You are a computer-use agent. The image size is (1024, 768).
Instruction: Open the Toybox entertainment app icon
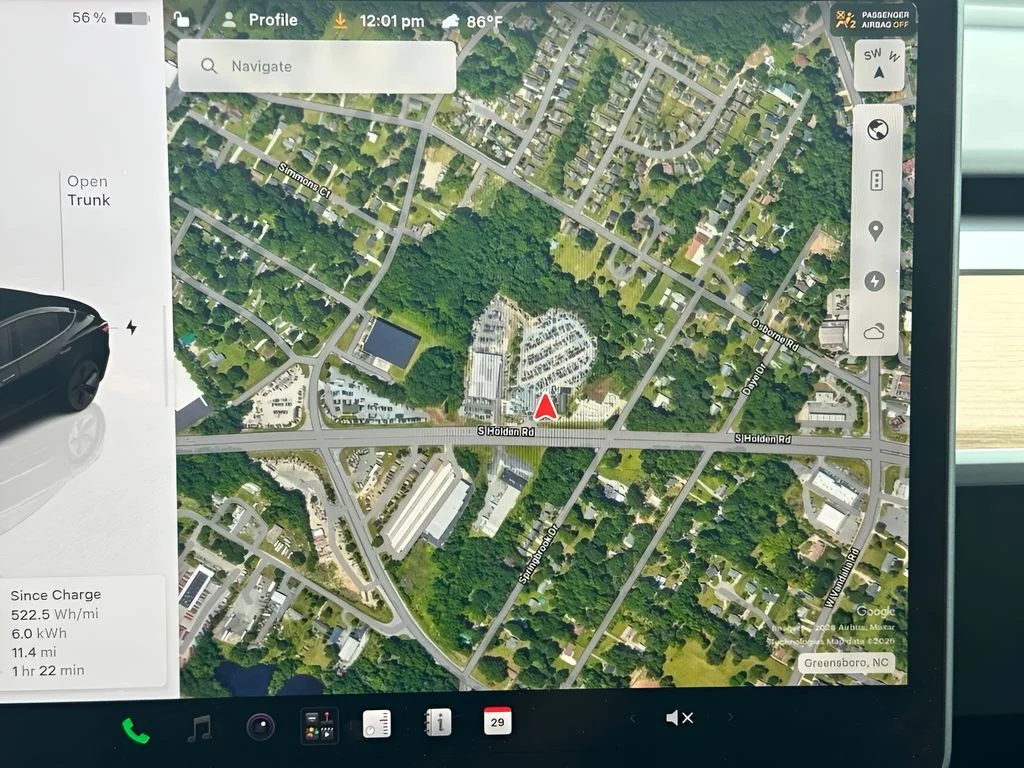pos(319,726)
